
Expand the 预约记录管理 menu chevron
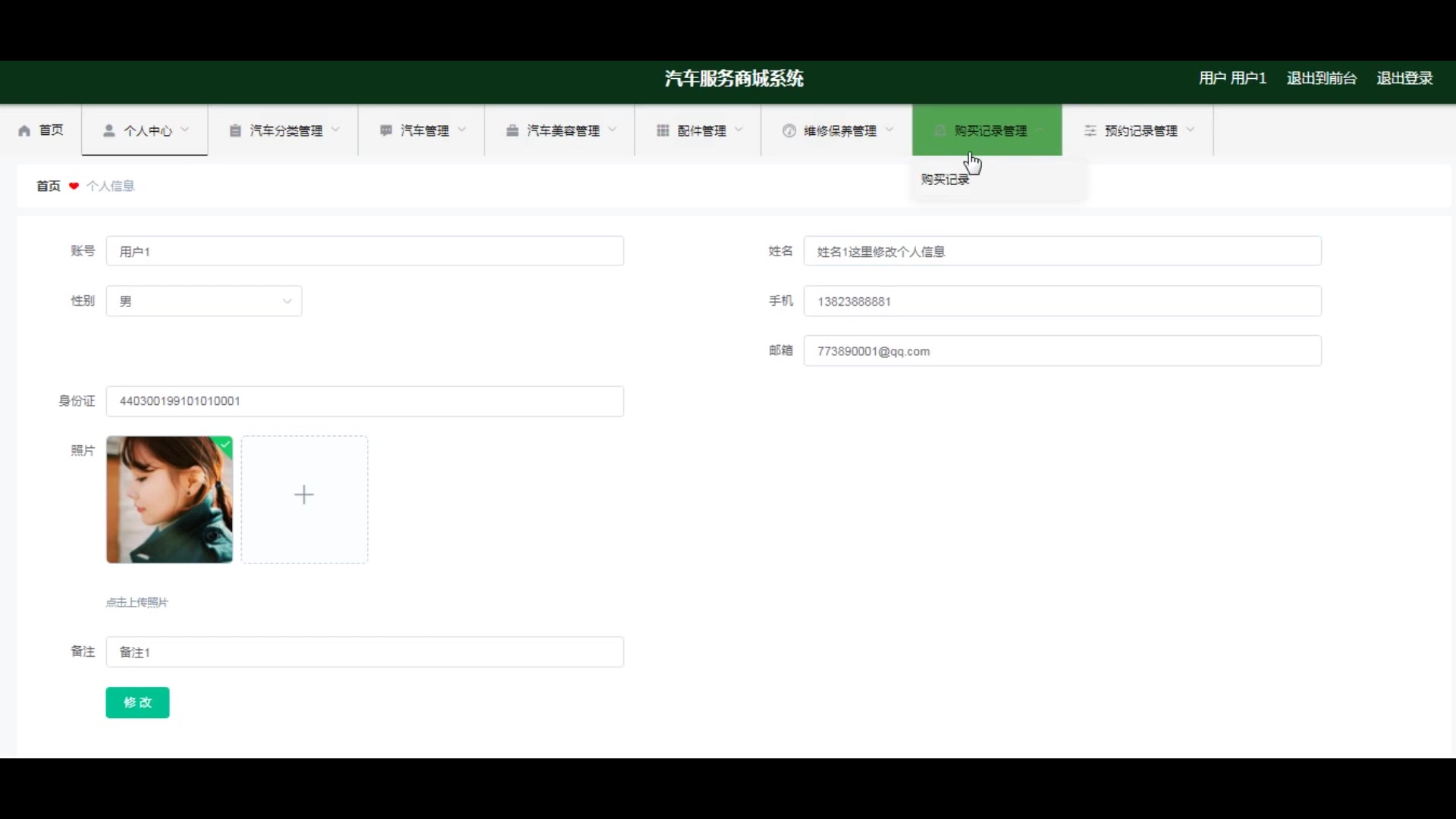[1191, 130]
